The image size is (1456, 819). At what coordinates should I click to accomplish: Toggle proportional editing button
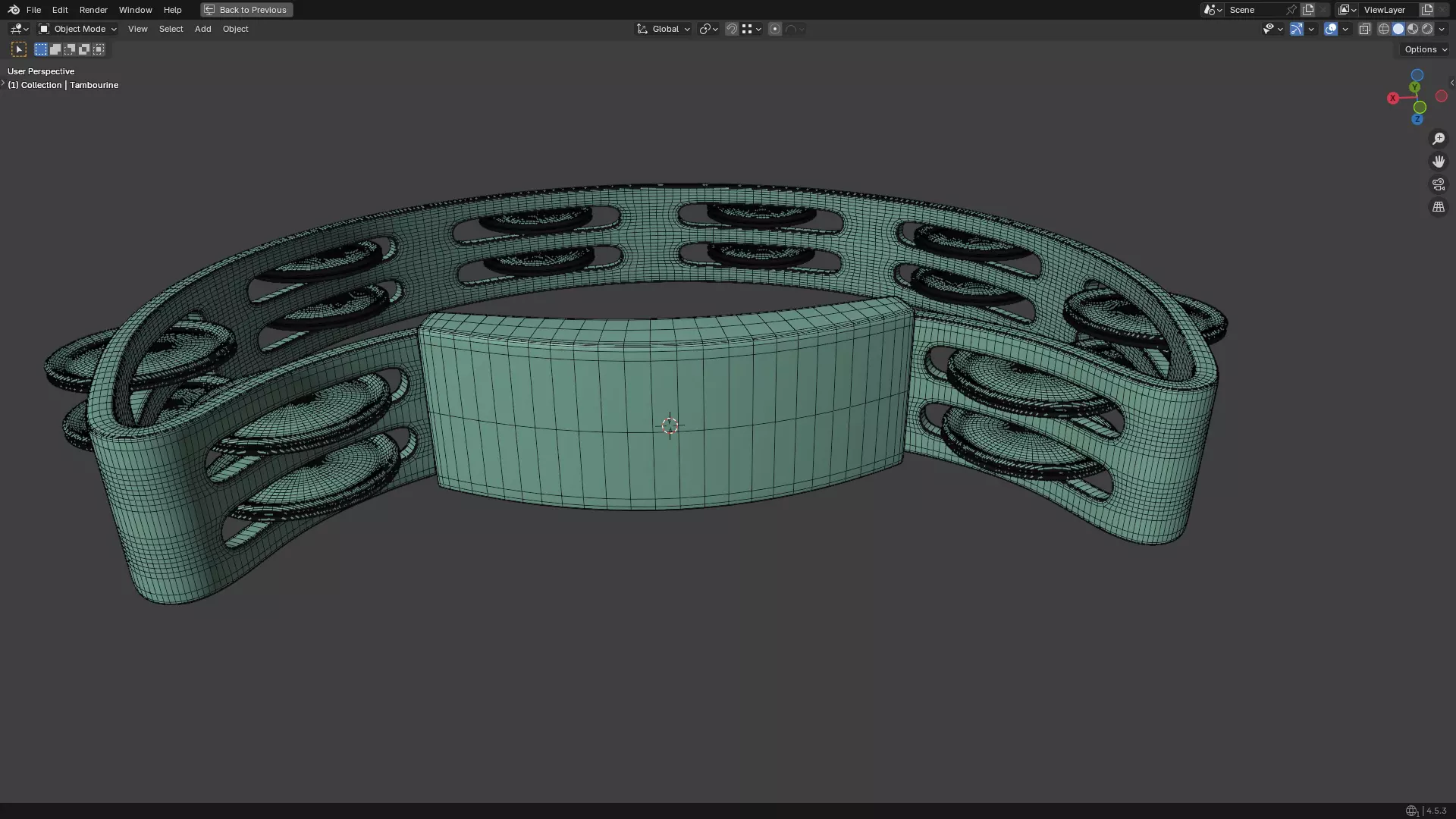pyautogui.click(x=774, y=29)
